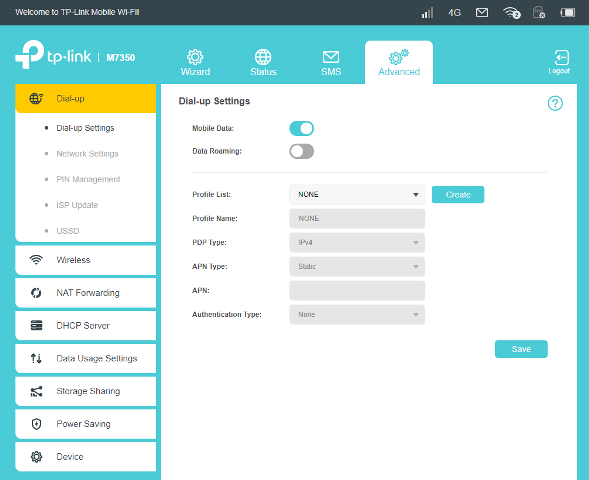
Task: Click the 4G network indicator
Action: coord(454,13)
